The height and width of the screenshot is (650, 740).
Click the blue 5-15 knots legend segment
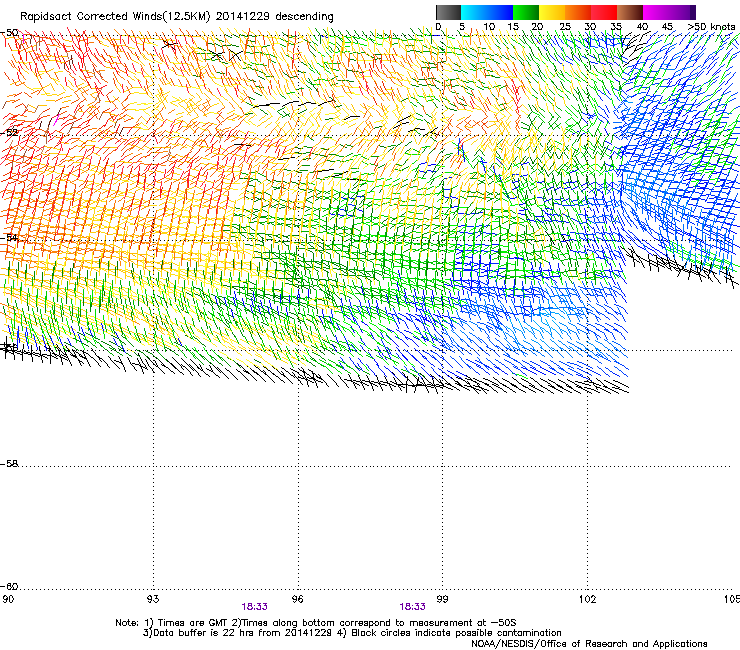point(487,12)
